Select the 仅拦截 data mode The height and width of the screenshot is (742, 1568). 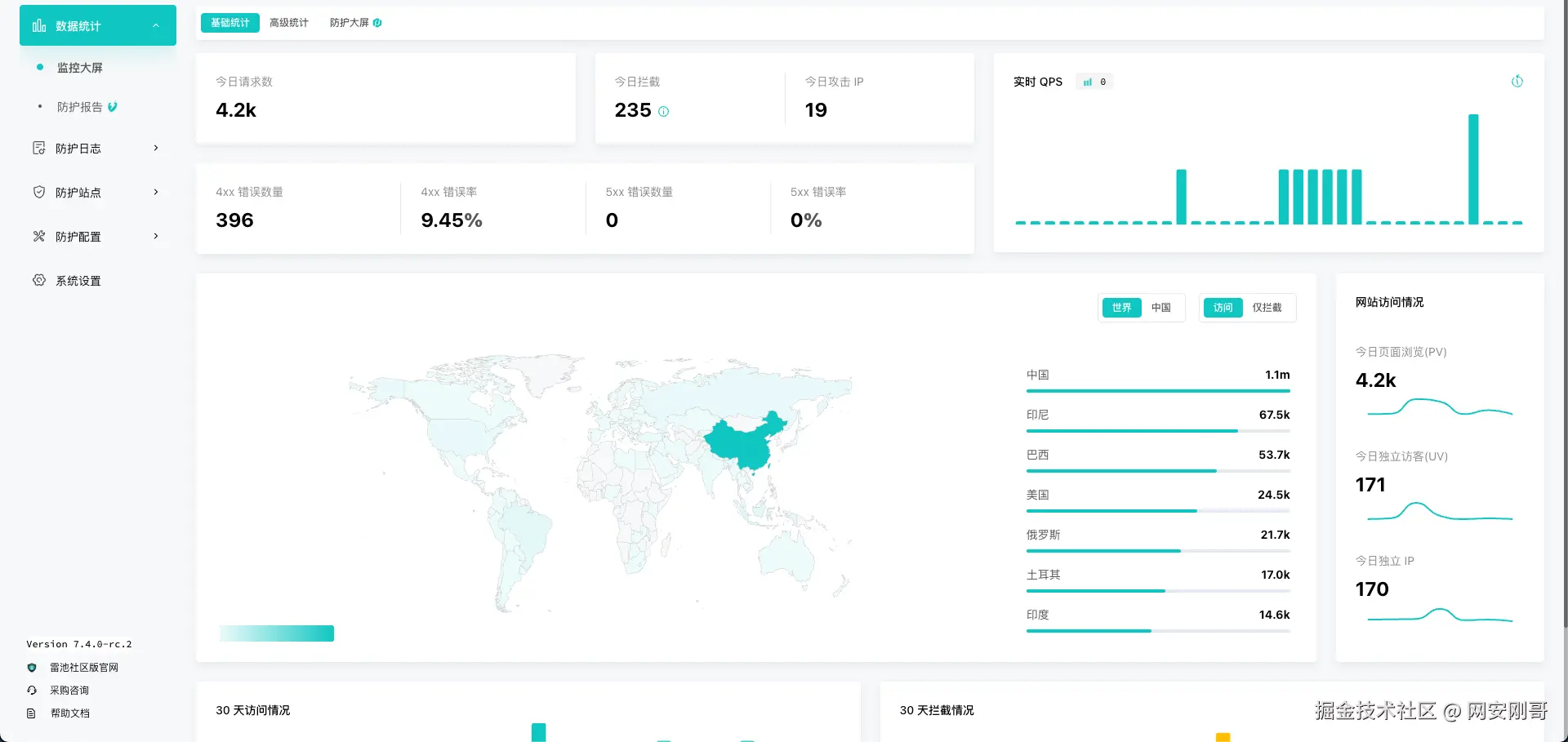pyautogui.click(x=1267, y=308)
